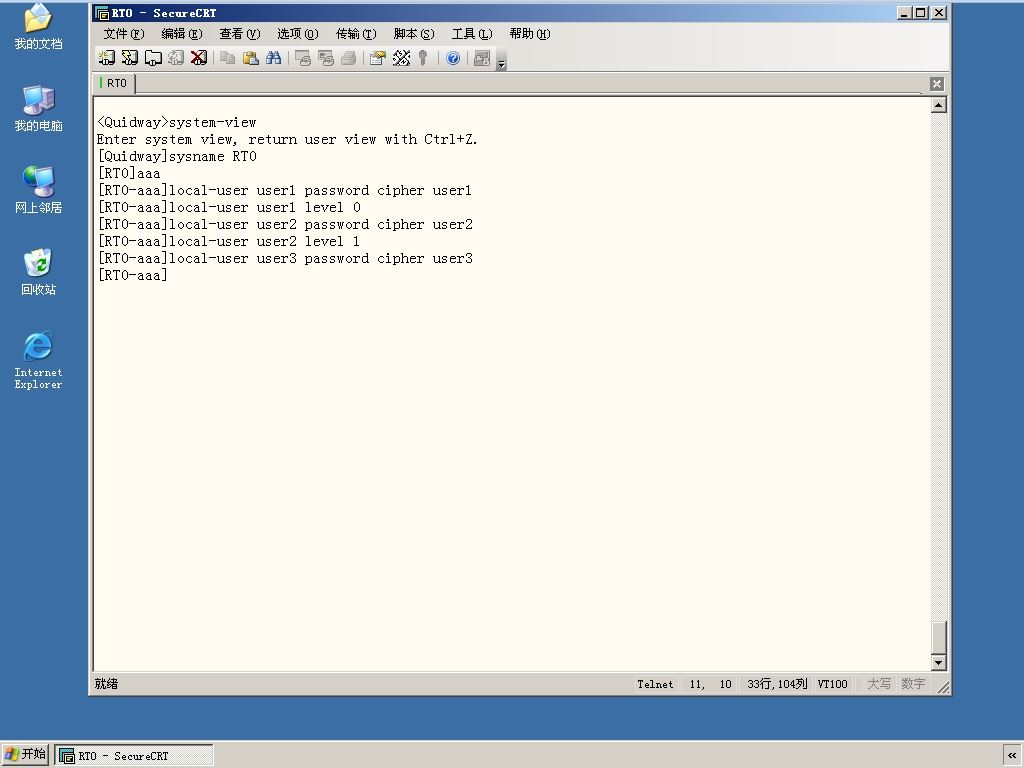Click the Connect toolbar icon

pos(106,58)
